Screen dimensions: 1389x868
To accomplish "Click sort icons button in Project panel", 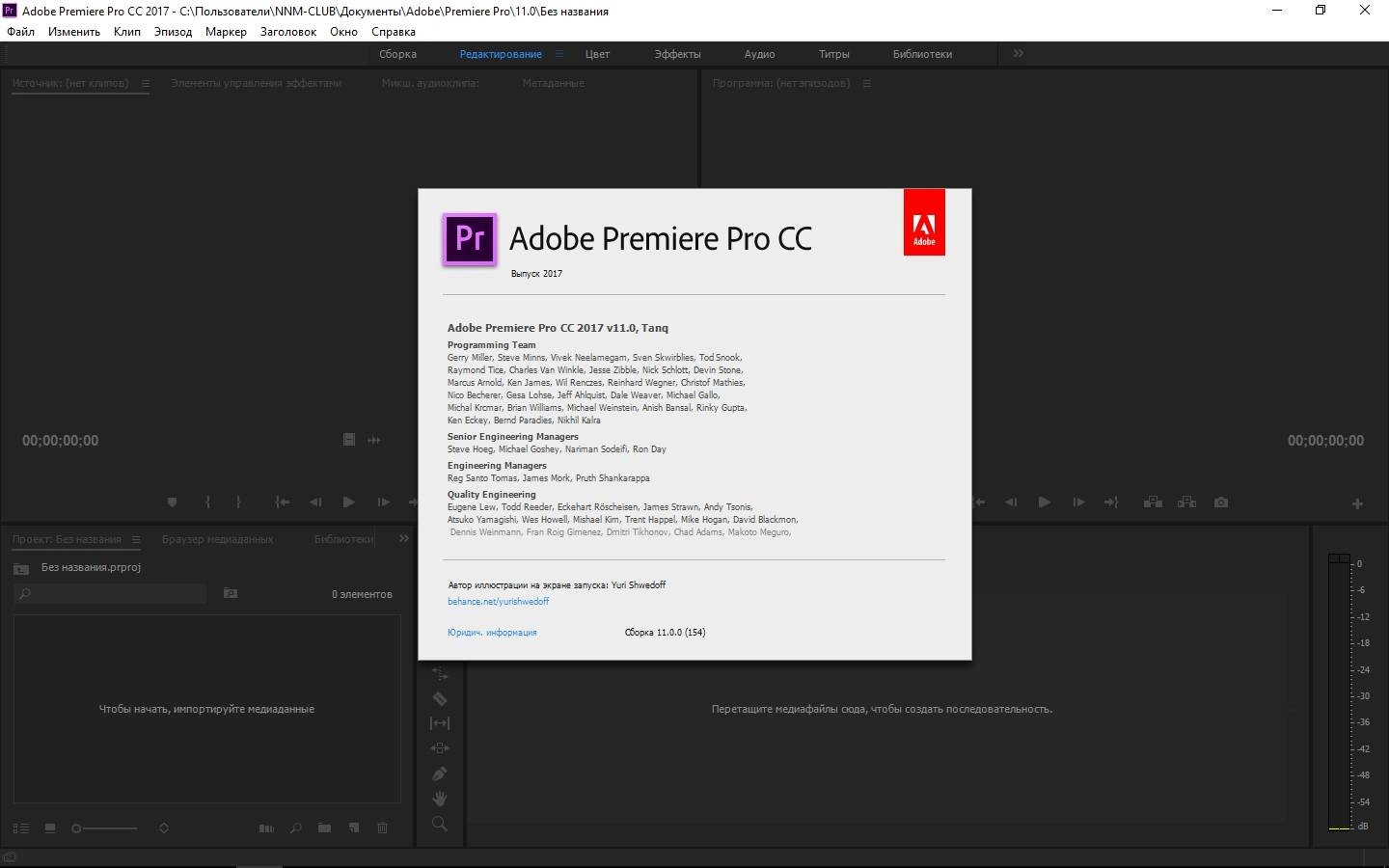I will tap(164, 828).
